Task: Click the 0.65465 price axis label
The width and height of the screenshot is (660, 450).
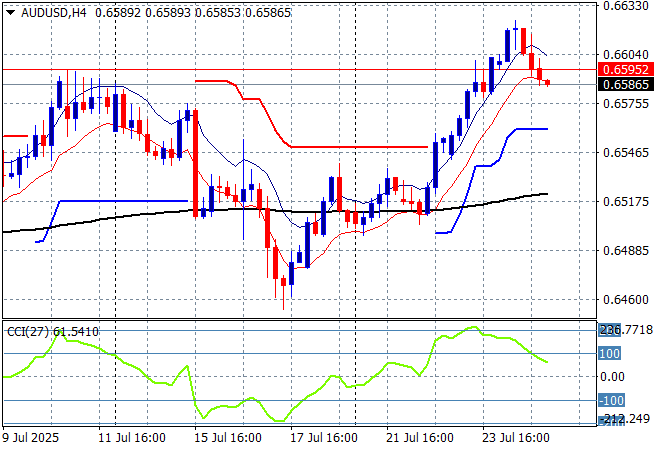Action: [626, 152]
